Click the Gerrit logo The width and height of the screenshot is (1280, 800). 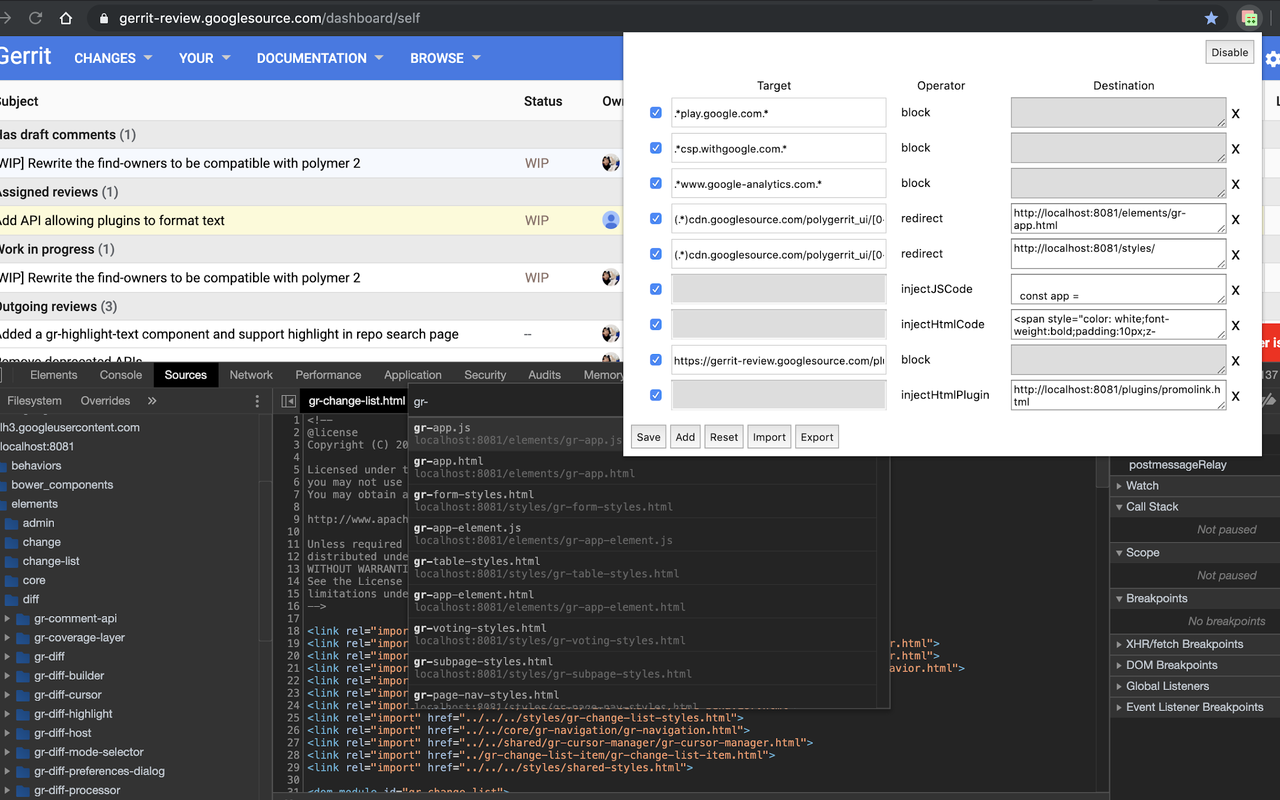(26, 57)
